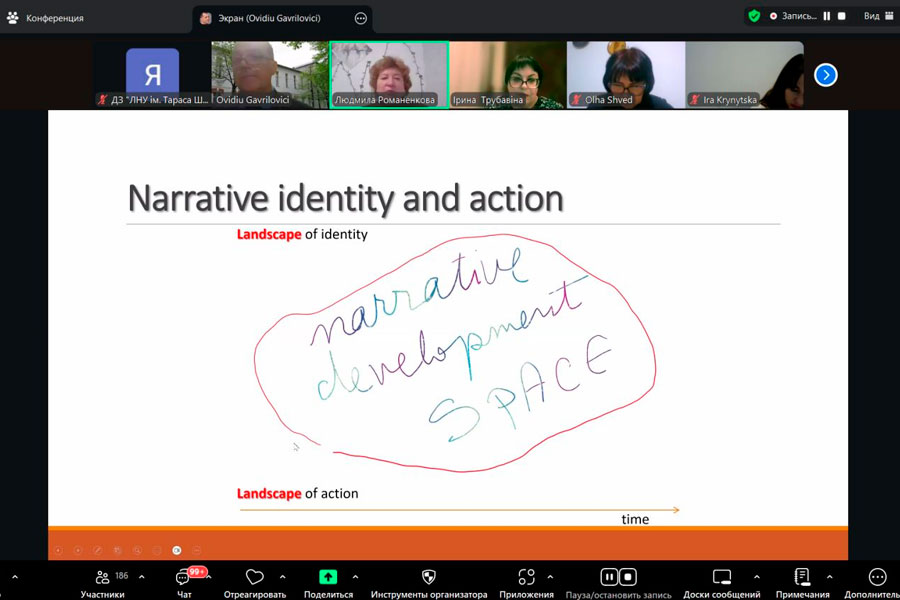Open the Чат chat panel
The height and width of the screenshot is (600, 900).
[x=184, y=578]
